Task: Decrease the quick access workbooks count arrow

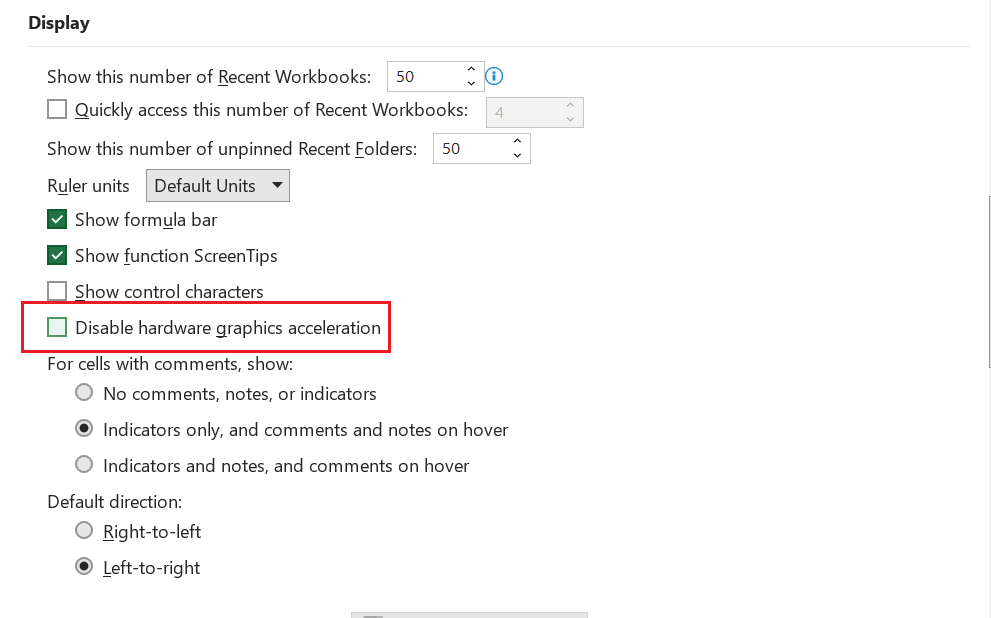Action: click(x=570, y=119)
